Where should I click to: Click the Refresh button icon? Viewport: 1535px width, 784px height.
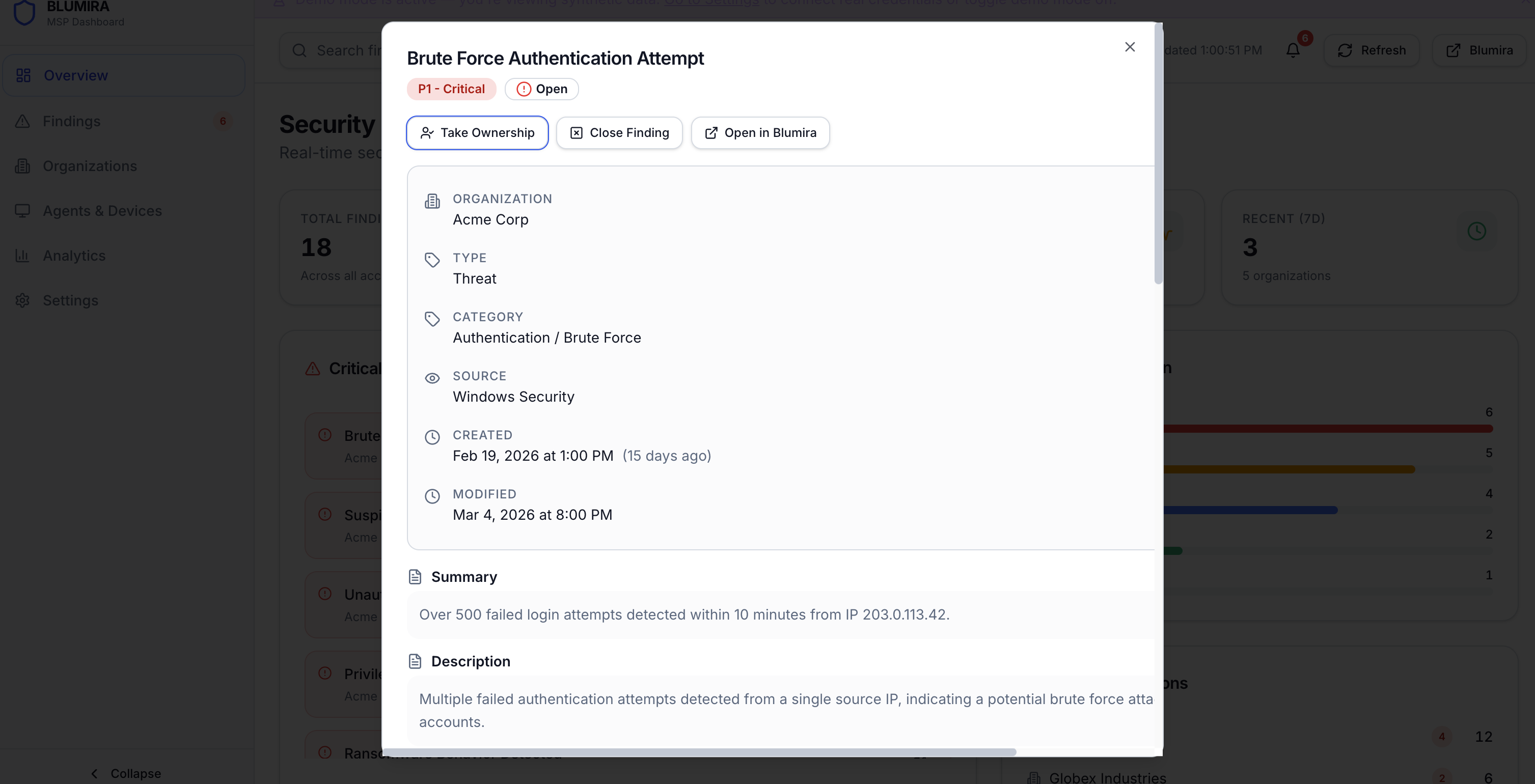click(x=1345, y=50)
